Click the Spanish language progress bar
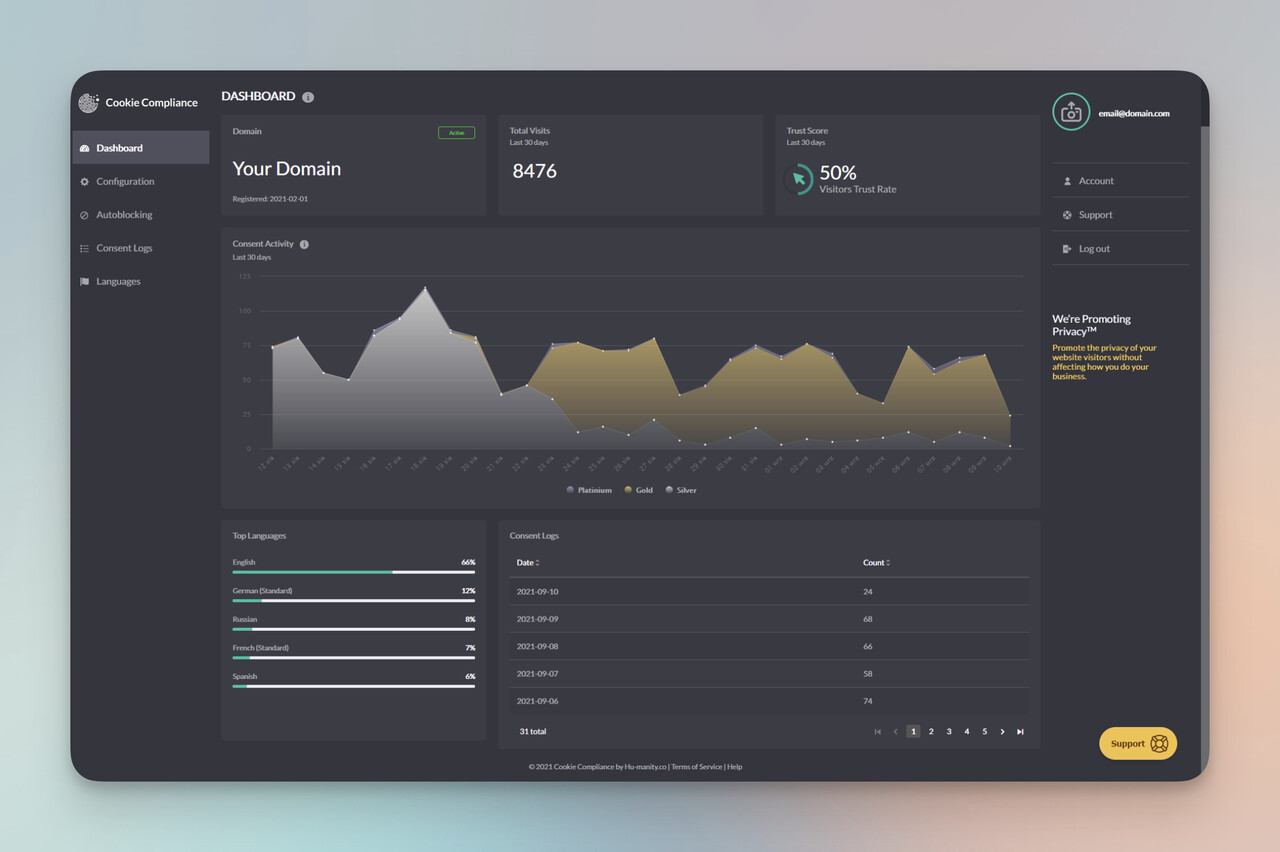1280x852 pixels. coord(354,686)
